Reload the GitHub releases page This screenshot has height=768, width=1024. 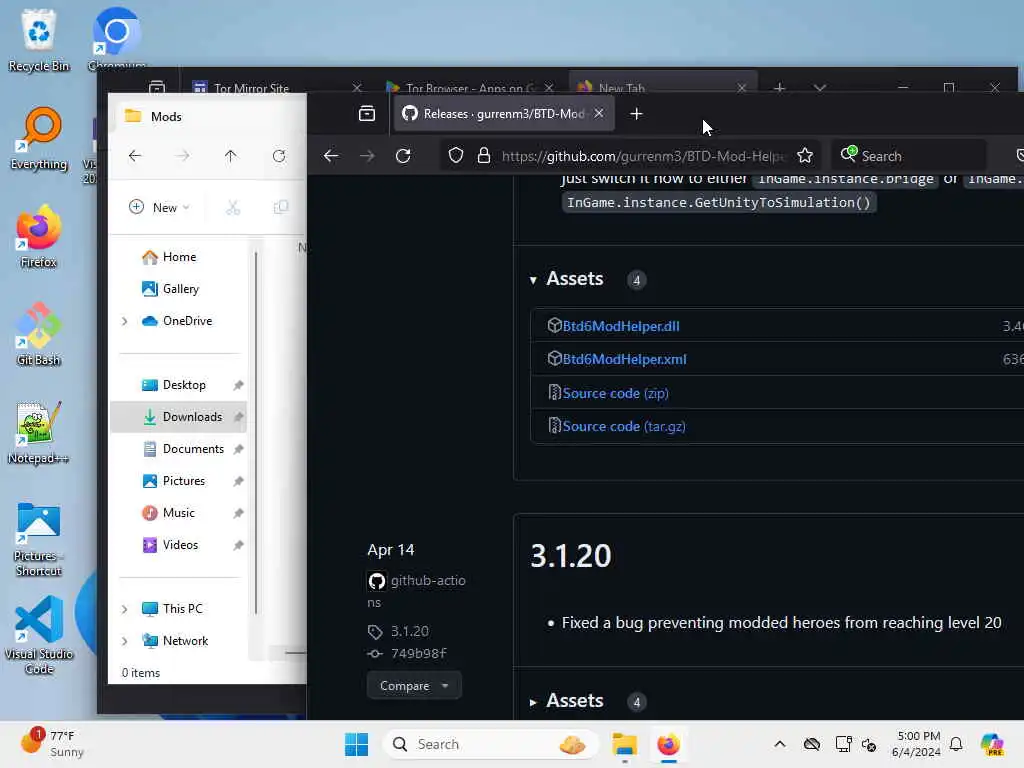click(403, 155)
